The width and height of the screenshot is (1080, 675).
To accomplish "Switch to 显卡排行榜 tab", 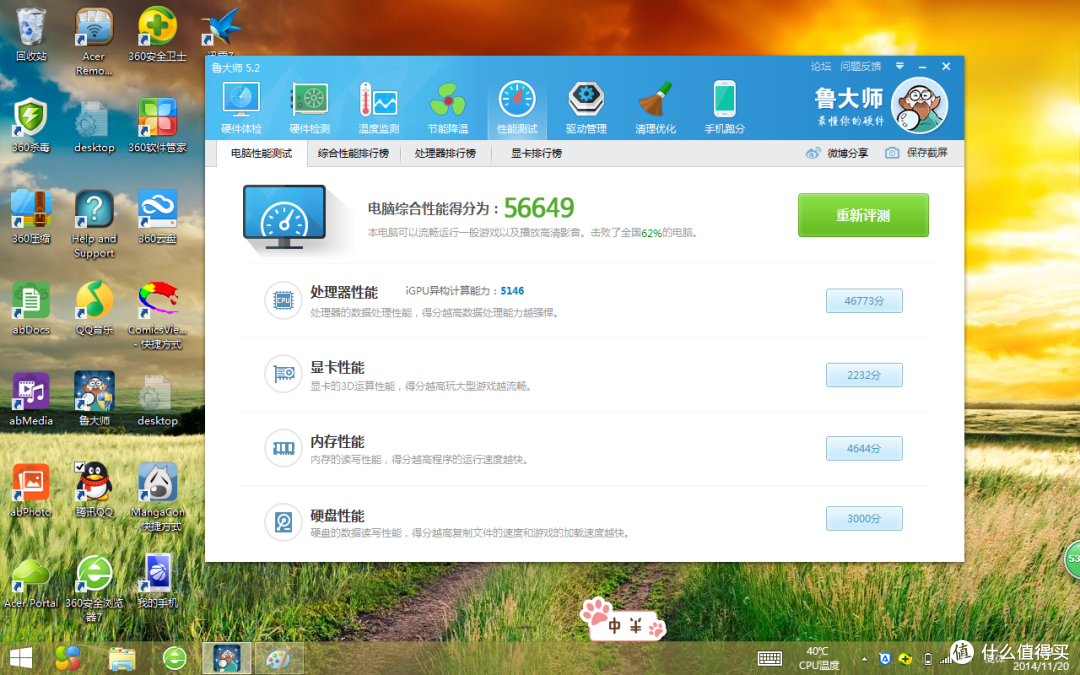I will [537, 153].
